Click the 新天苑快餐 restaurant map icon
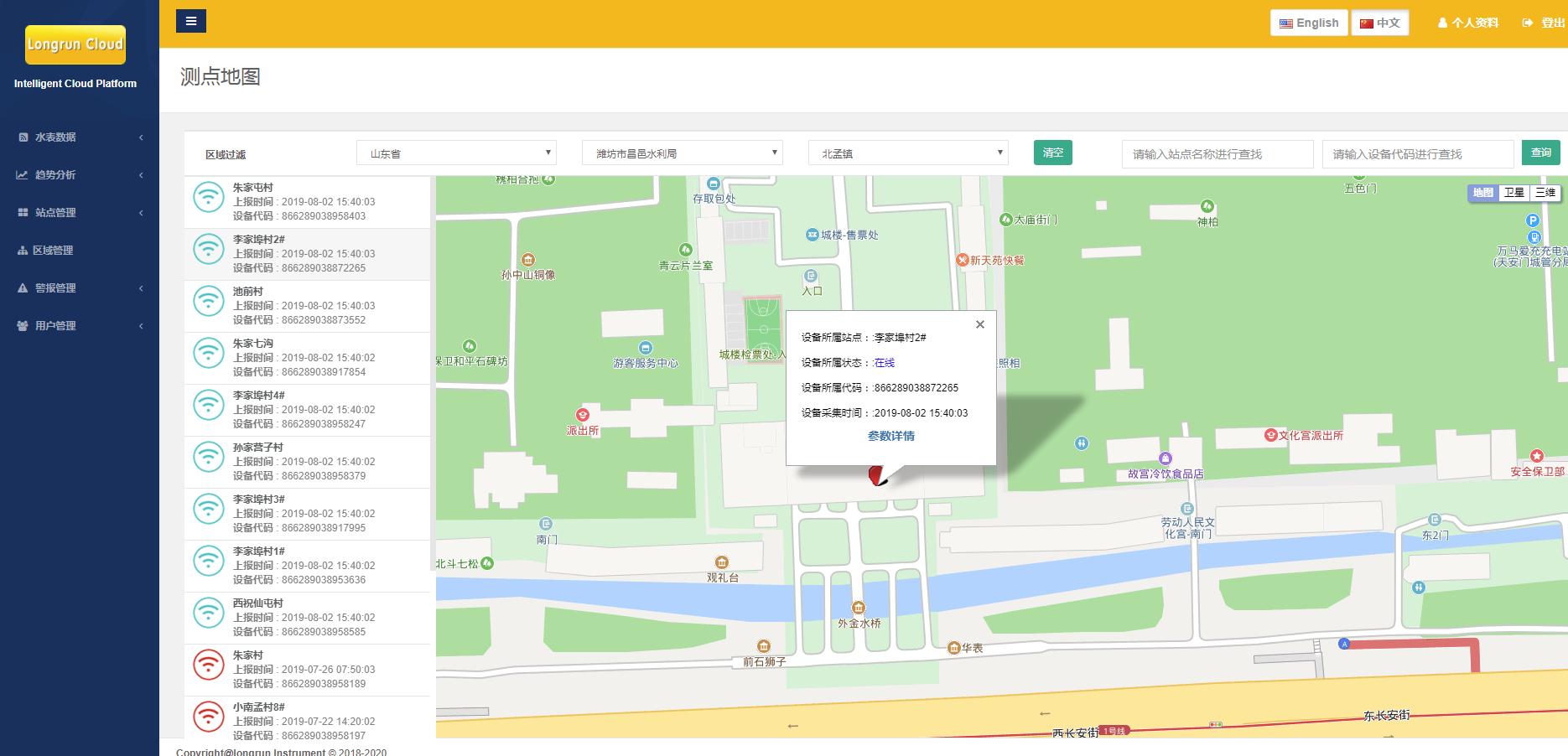Image resolution: width=1568 pixels, height=756 pixels. [x=963, y=260]
